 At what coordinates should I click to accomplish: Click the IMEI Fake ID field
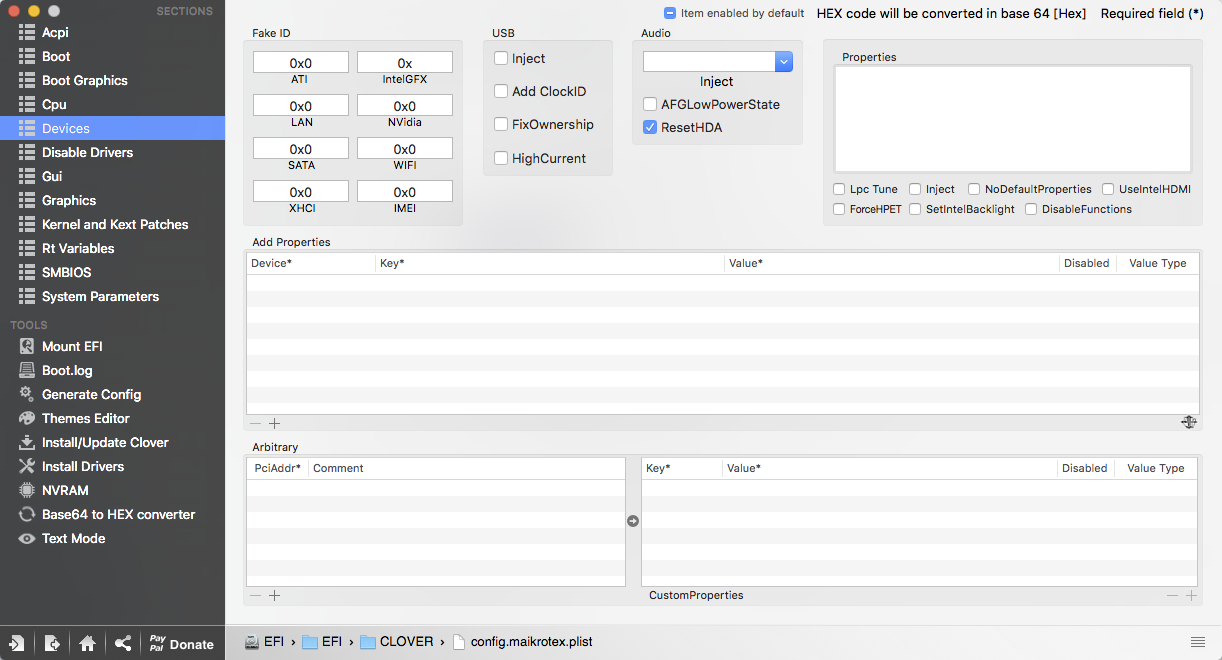click(405, 192)
